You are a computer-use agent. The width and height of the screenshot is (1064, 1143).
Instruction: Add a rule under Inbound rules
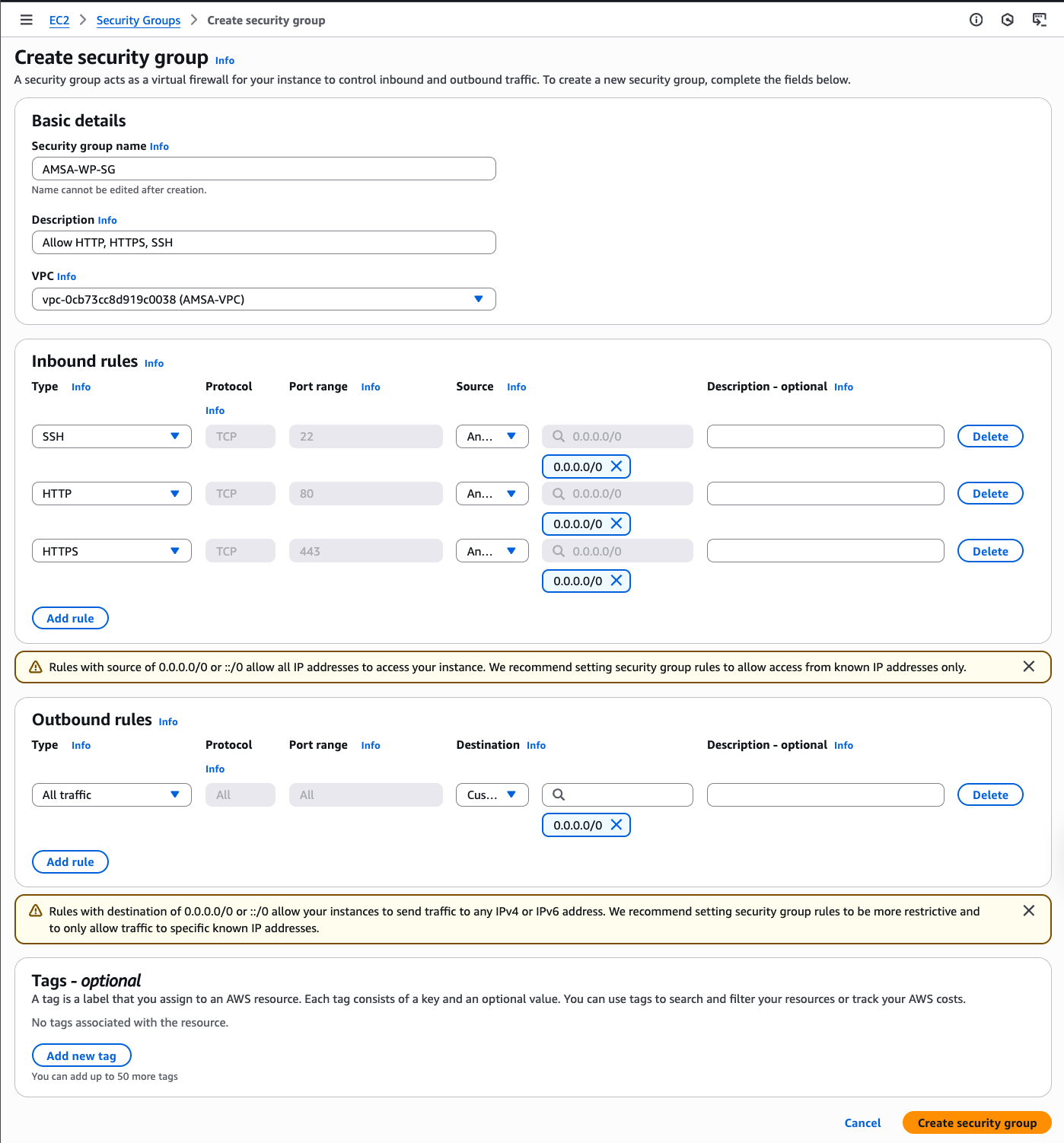(70, 618)
